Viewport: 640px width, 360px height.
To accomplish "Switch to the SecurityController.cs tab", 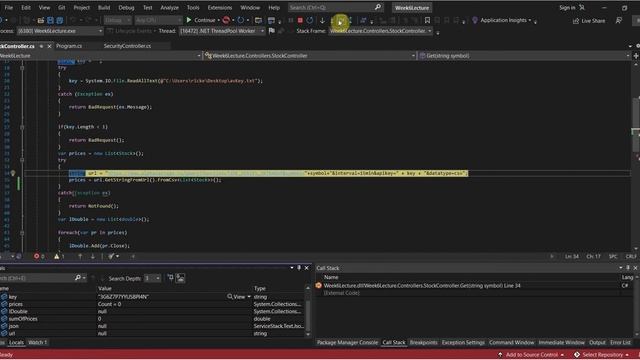I will point(127,46).
